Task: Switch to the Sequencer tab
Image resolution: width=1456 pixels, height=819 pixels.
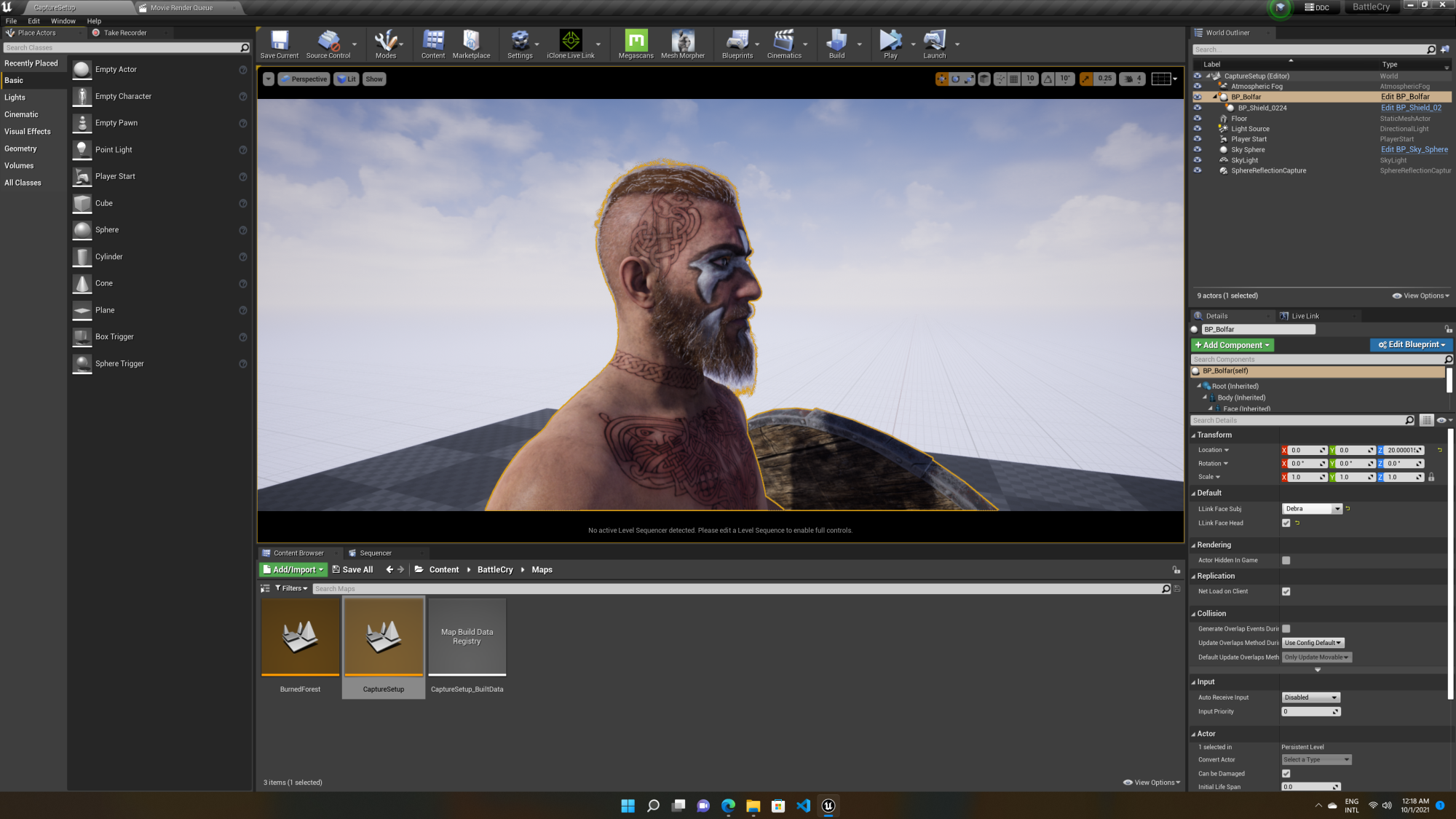Action: (376, 553)
